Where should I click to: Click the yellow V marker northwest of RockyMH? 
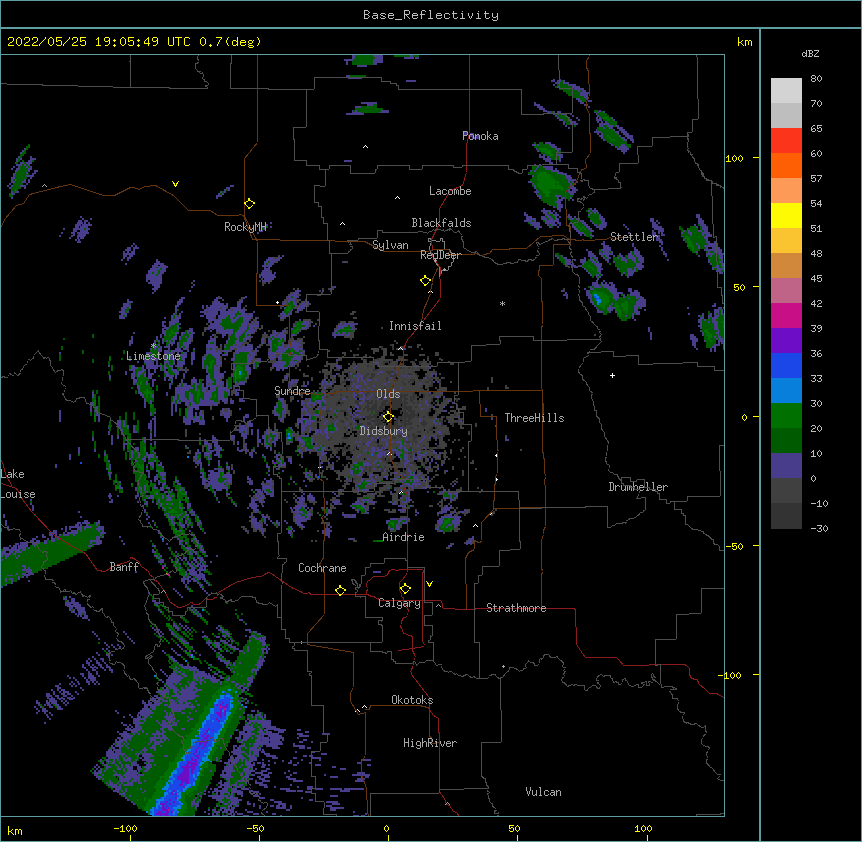[x=175, y=184]
